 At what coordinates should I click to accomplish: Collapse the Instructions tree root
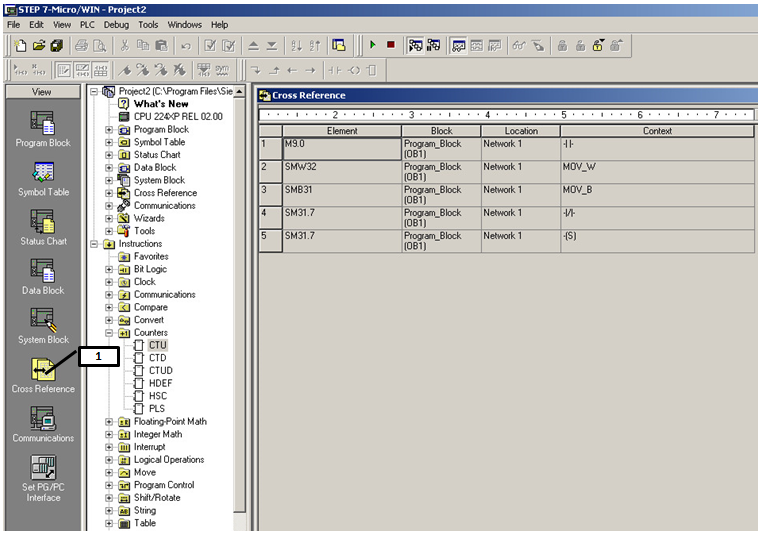pyautogui.click(x=95, y=244)
